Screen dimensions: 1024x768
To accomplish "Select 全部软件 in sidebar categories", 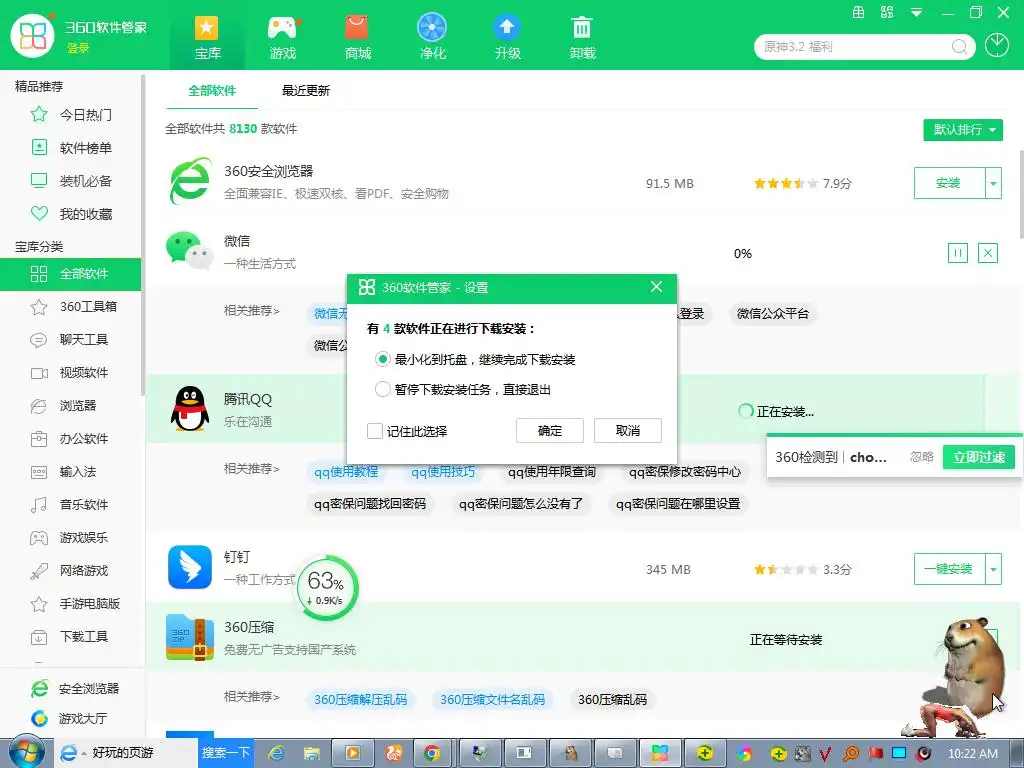I will coord(71,274).
